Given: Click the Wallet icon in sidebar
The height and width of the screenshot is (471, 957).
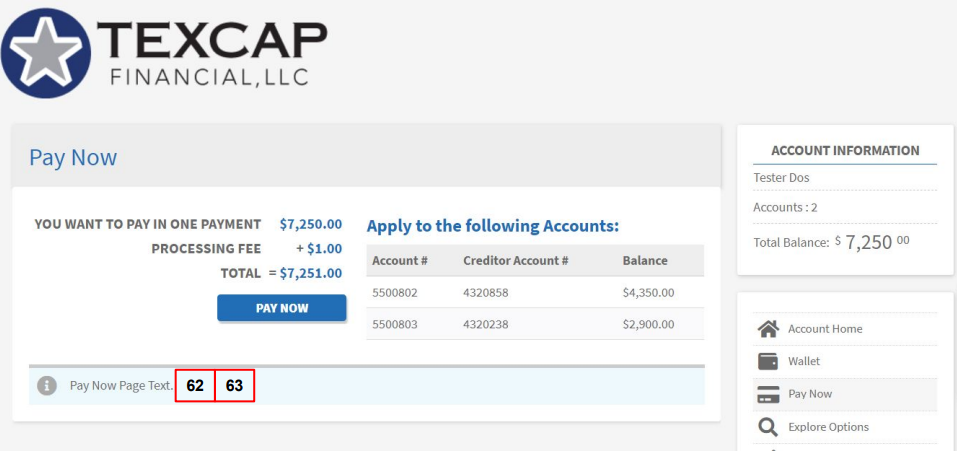Looking at the screenshot, I should tap(768, 361).
